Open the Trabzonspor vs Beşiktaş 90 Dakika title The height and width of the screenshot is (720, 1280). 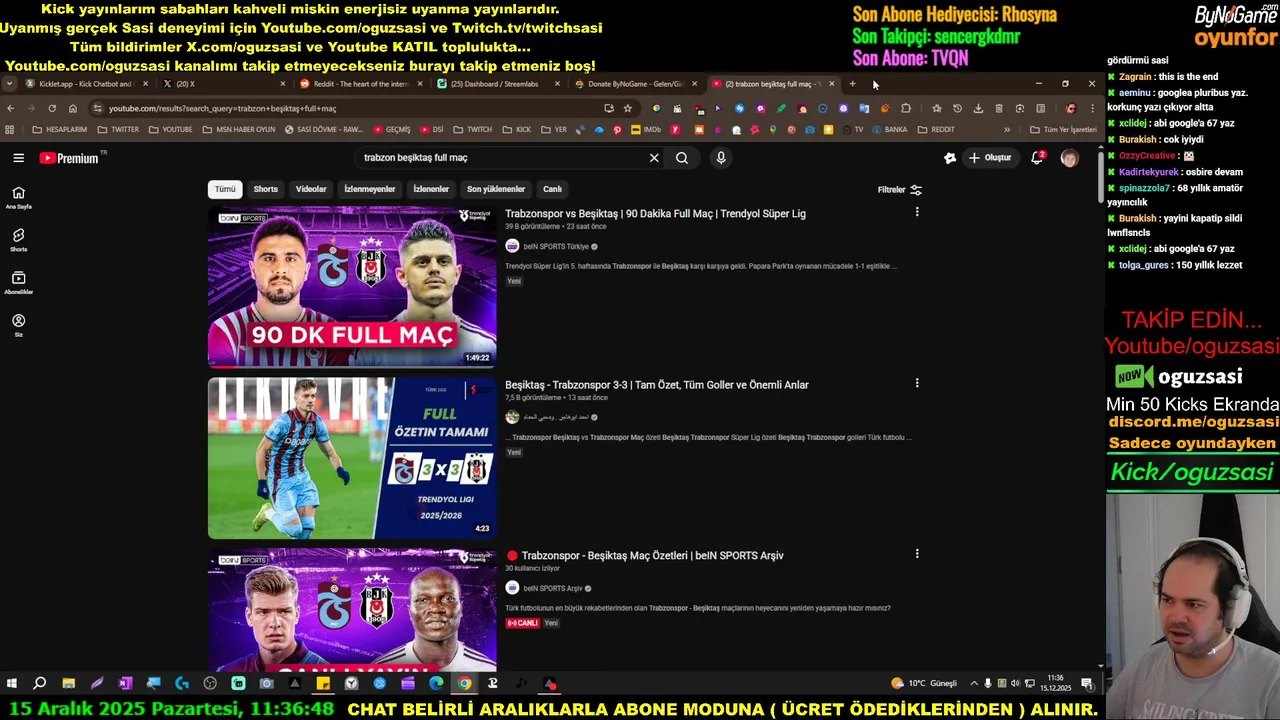point(655,213)
